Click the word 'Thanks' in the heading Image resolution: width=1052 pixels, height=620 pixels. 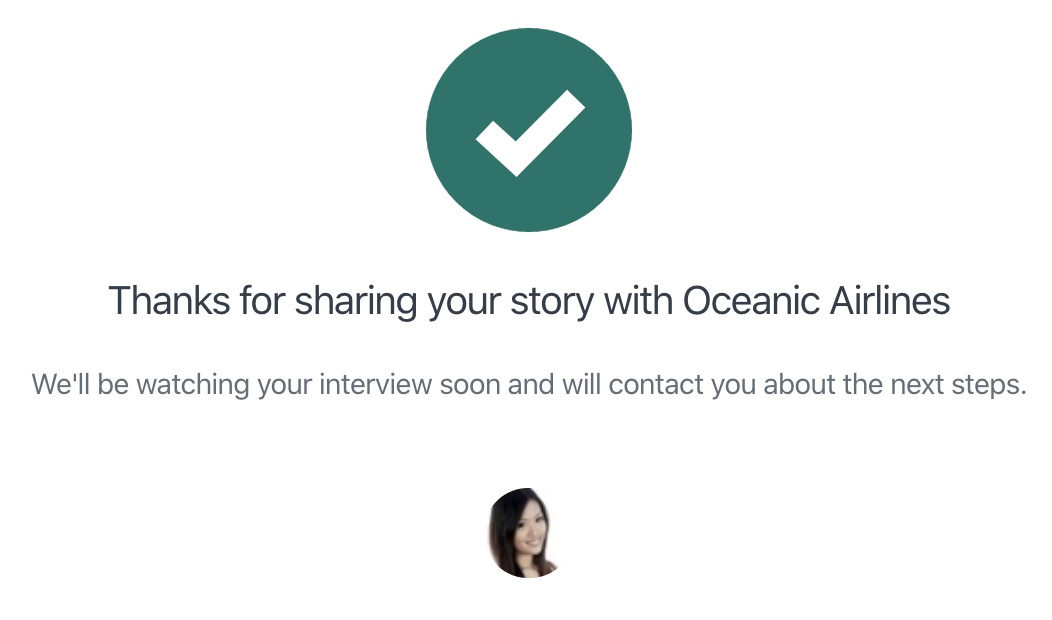pos(170,300)
